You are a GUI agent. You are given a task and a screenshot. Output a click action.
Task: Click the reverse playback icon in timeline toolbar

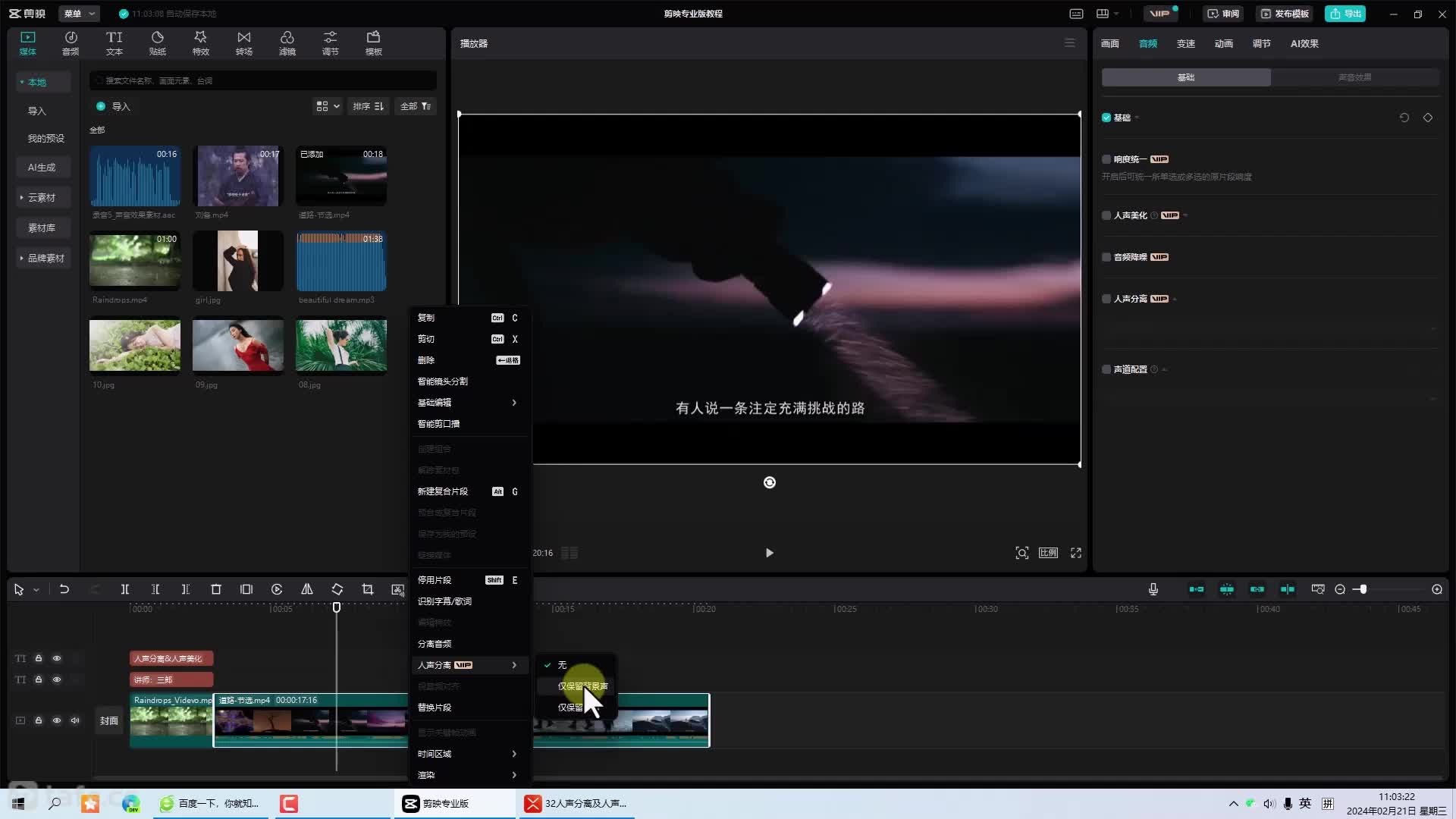point(277,589)
